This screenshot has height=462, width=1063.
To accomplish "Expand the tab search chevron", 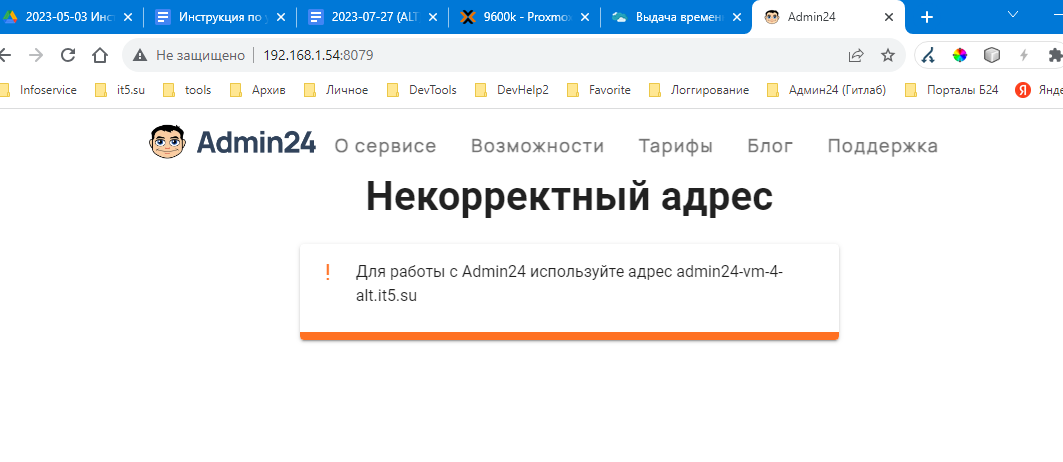I will tap(1014, 14).
